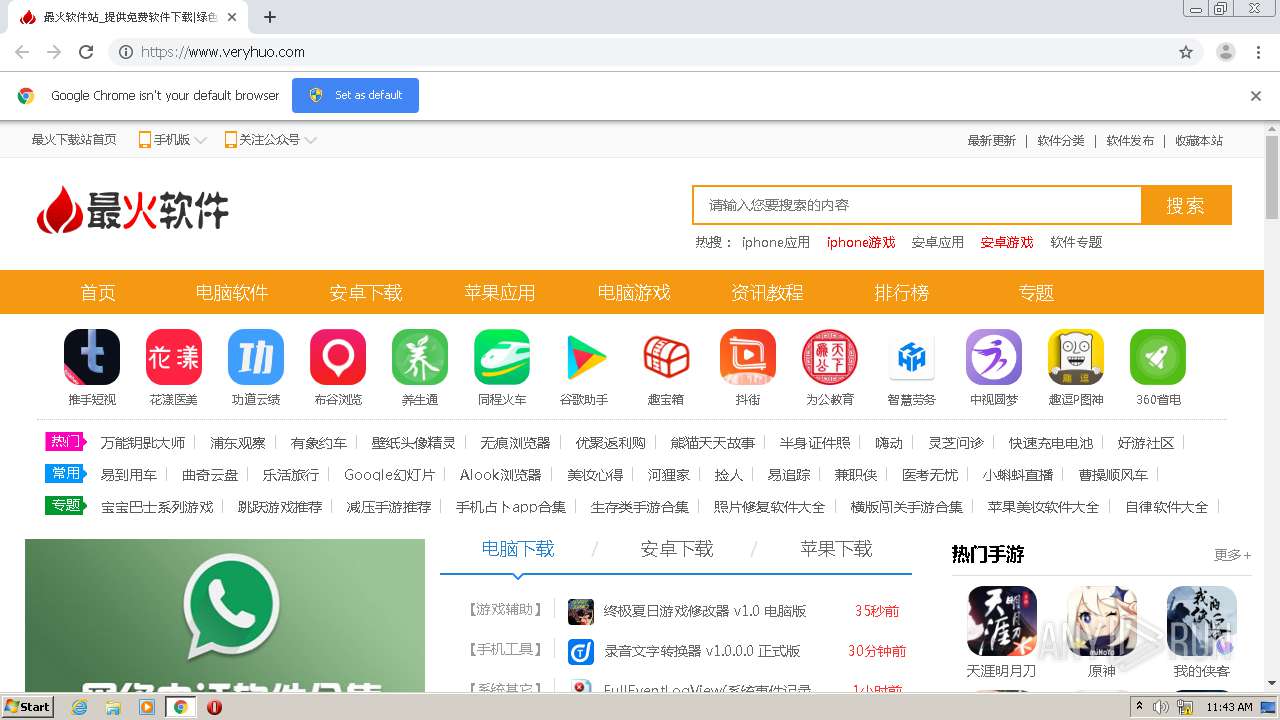The image size is (1280, 720).
Task: Bookmark this page with the star icon
Action: 1186,52
